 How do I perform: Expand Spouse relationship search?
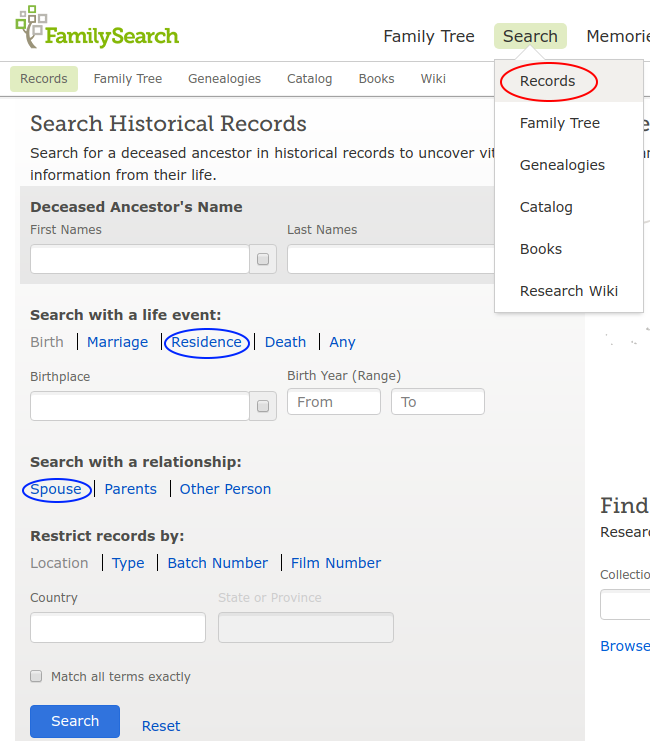(x=56, y=489)
